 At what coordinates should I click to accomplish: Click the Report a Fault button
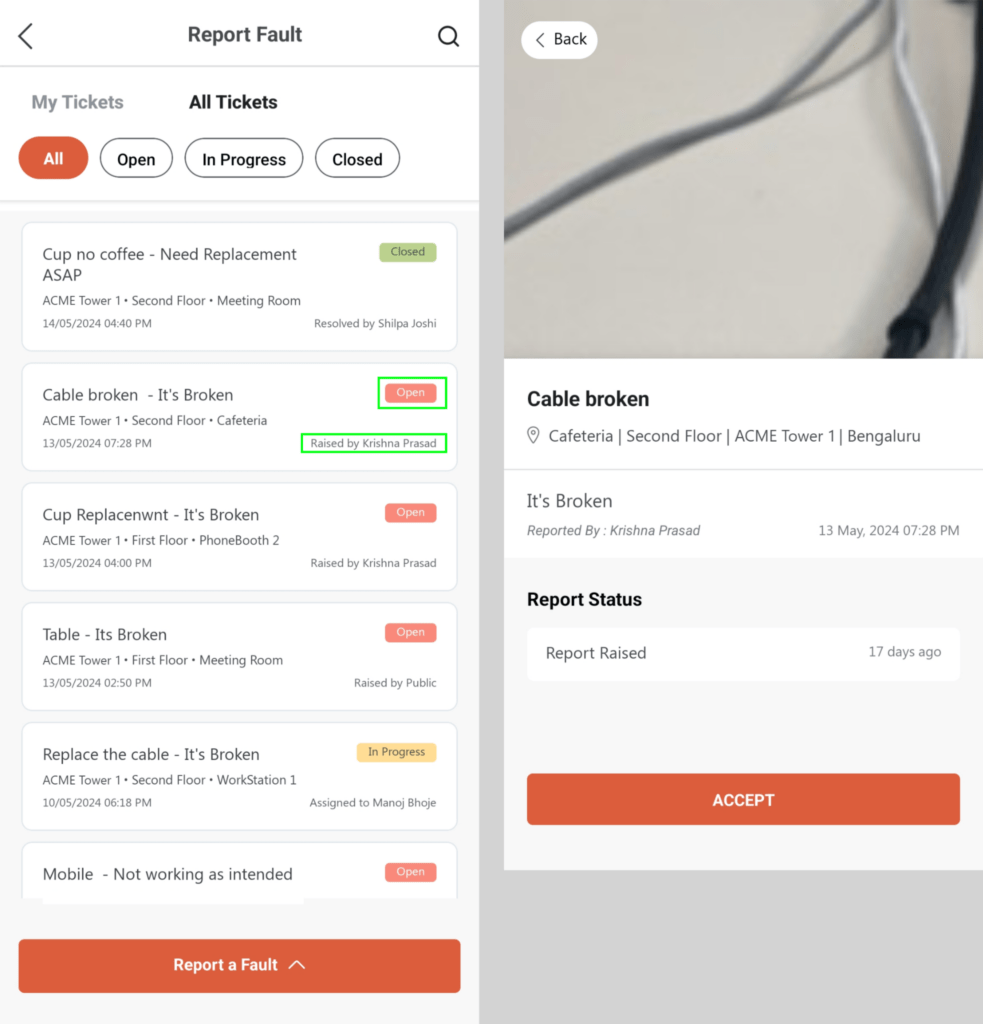239,965
